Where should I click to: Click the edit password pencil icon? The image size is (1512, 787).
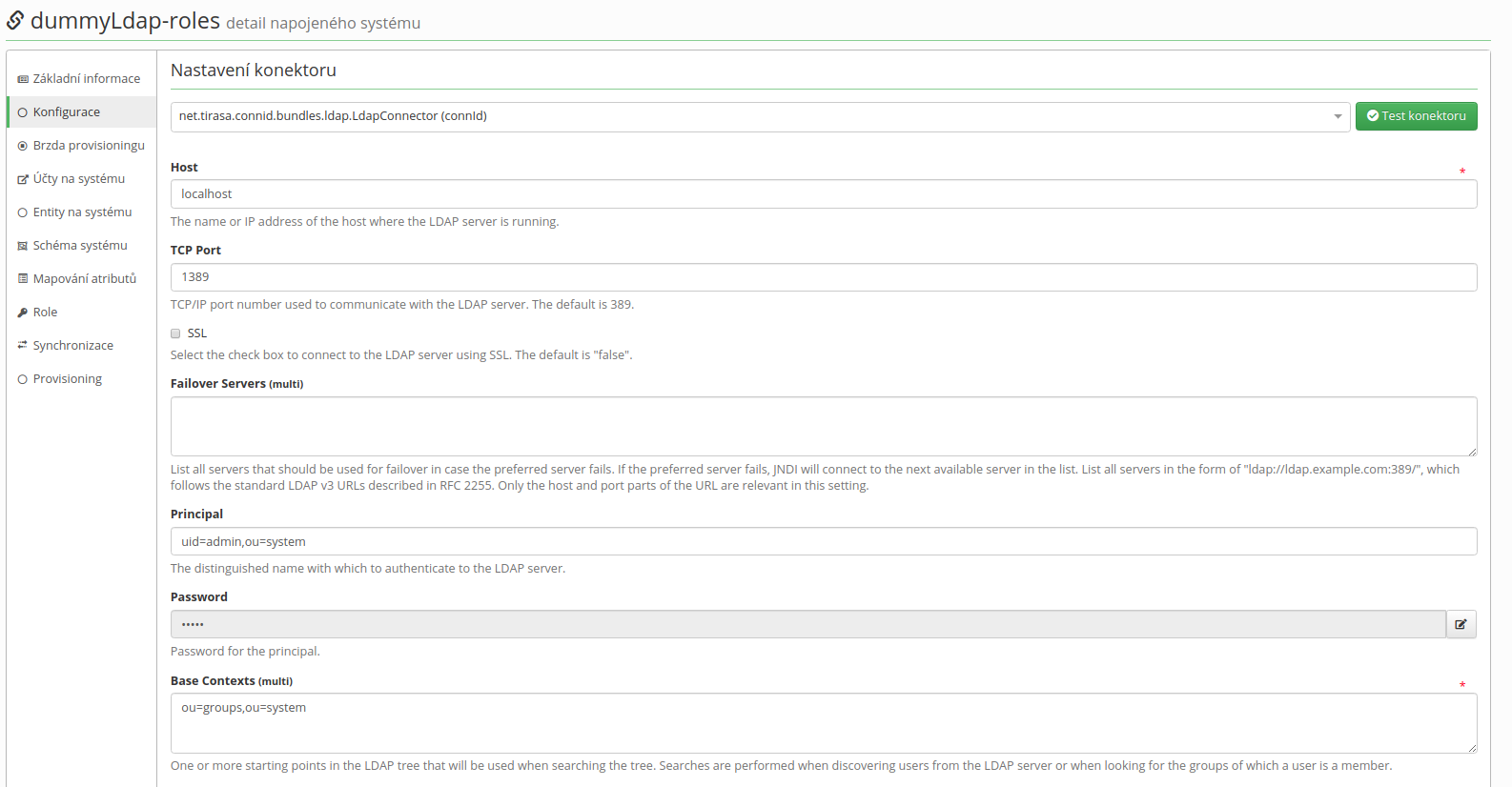pyautogui.click(x=1461, y=624)
